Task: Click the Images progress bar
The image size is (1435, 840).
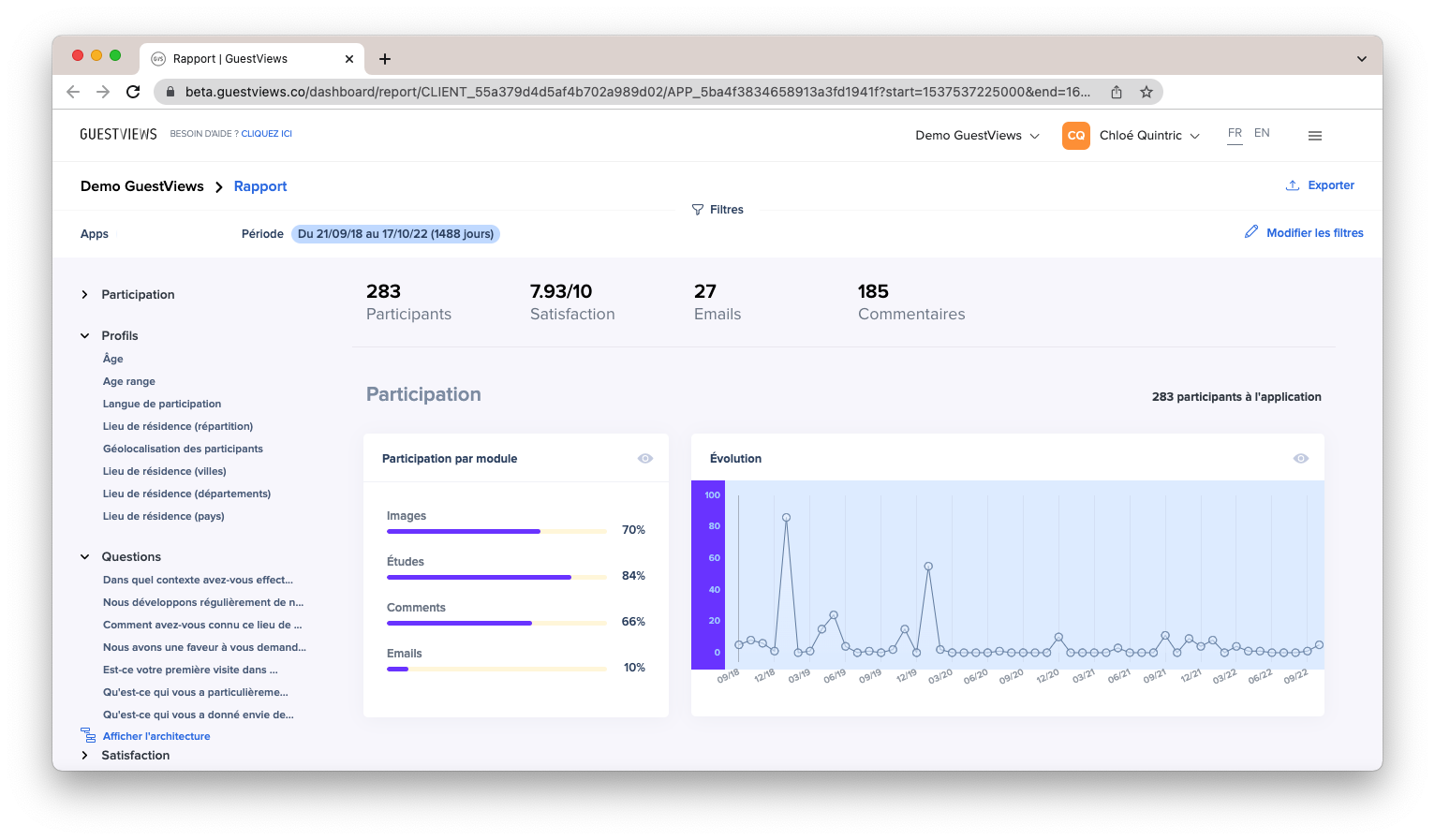Action: pos(496,531)
